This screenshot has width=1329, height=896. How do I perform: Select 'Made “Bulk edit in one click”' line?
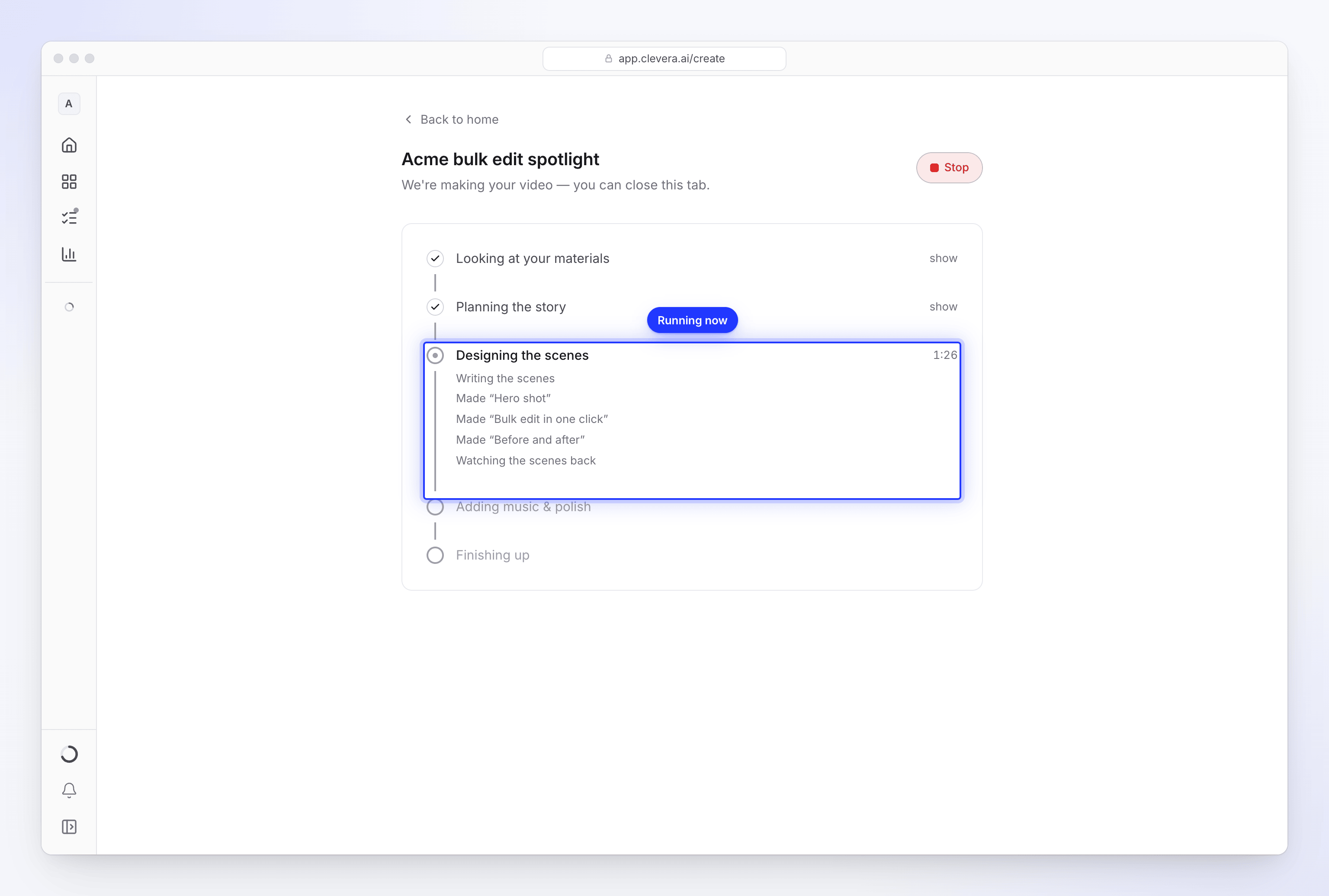pyautogui.click(x=532, y=419)
